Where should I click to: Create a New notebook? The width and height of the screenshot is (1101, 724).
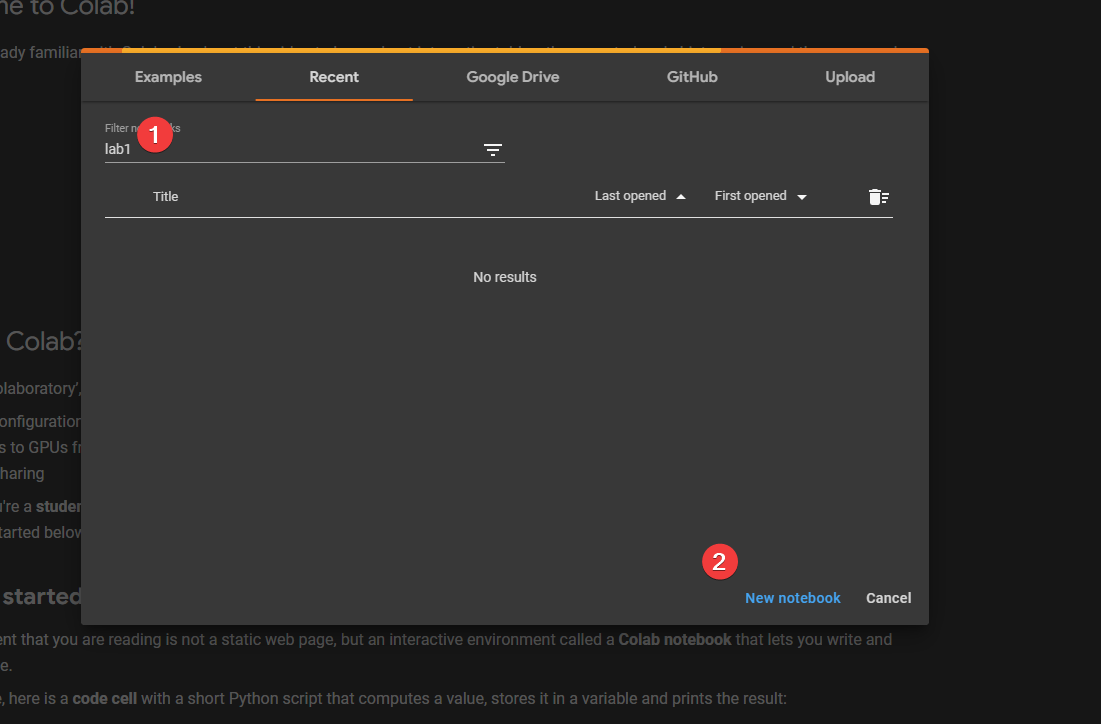792,598
